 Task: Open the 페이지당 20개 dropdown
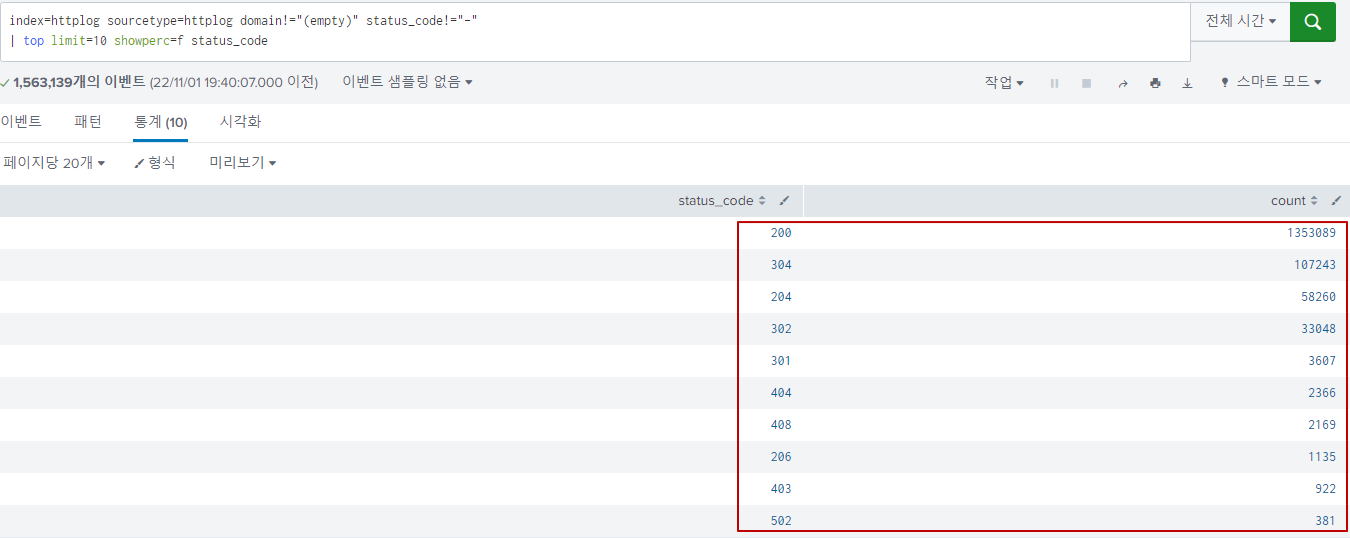(54, 162)
